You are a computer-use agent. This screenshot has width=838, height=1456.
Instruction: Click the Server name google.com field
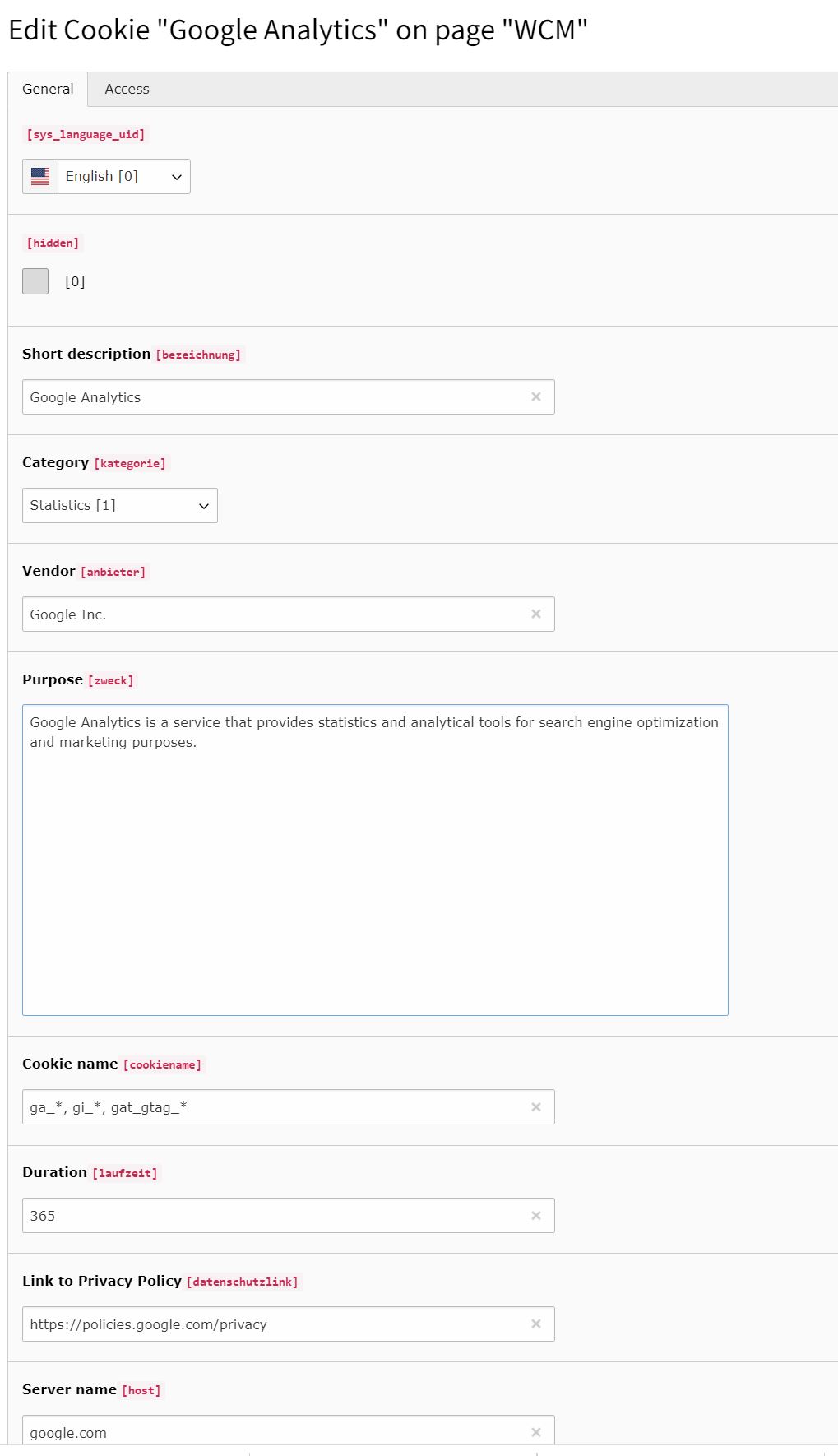271,1432
